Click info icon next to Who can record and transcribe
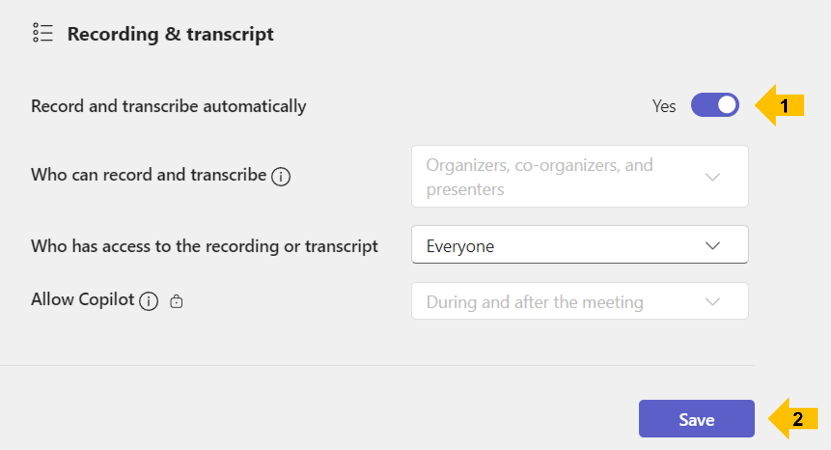This screenshot has height=450, width=831. click(x=281, y=177)
